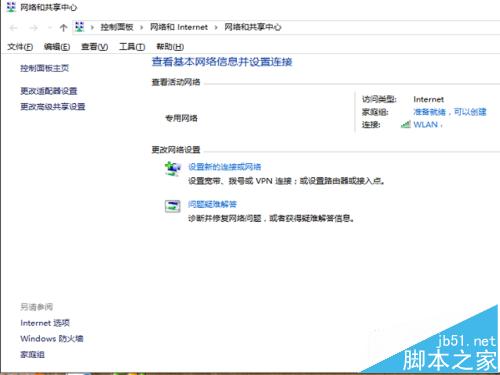Click the set up new connection icon
The image size is (500, 375).
pos(173,169)
